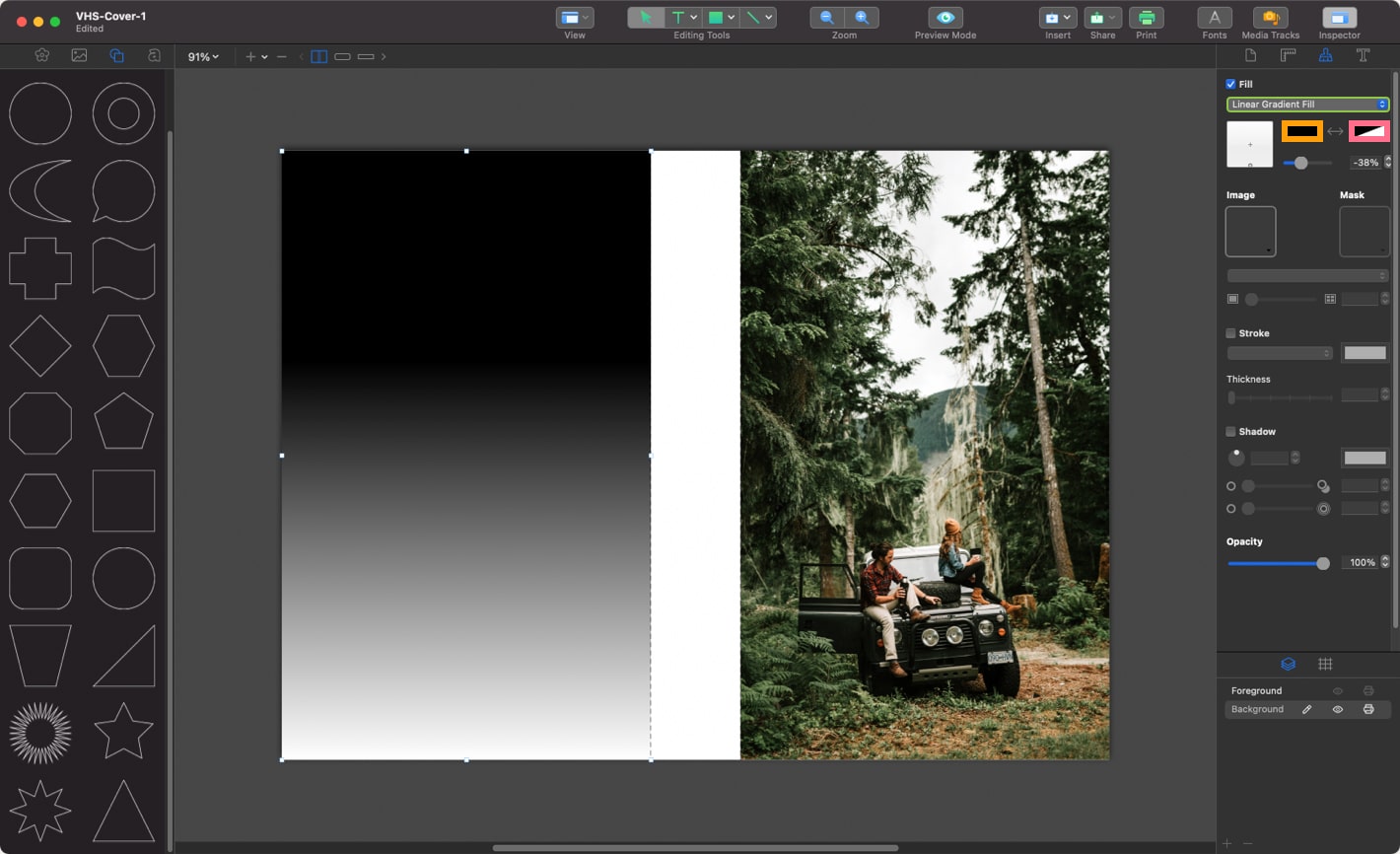Open Media Tracks from toolbar
Viewport: 1400px width, 854px height.
1270,18
